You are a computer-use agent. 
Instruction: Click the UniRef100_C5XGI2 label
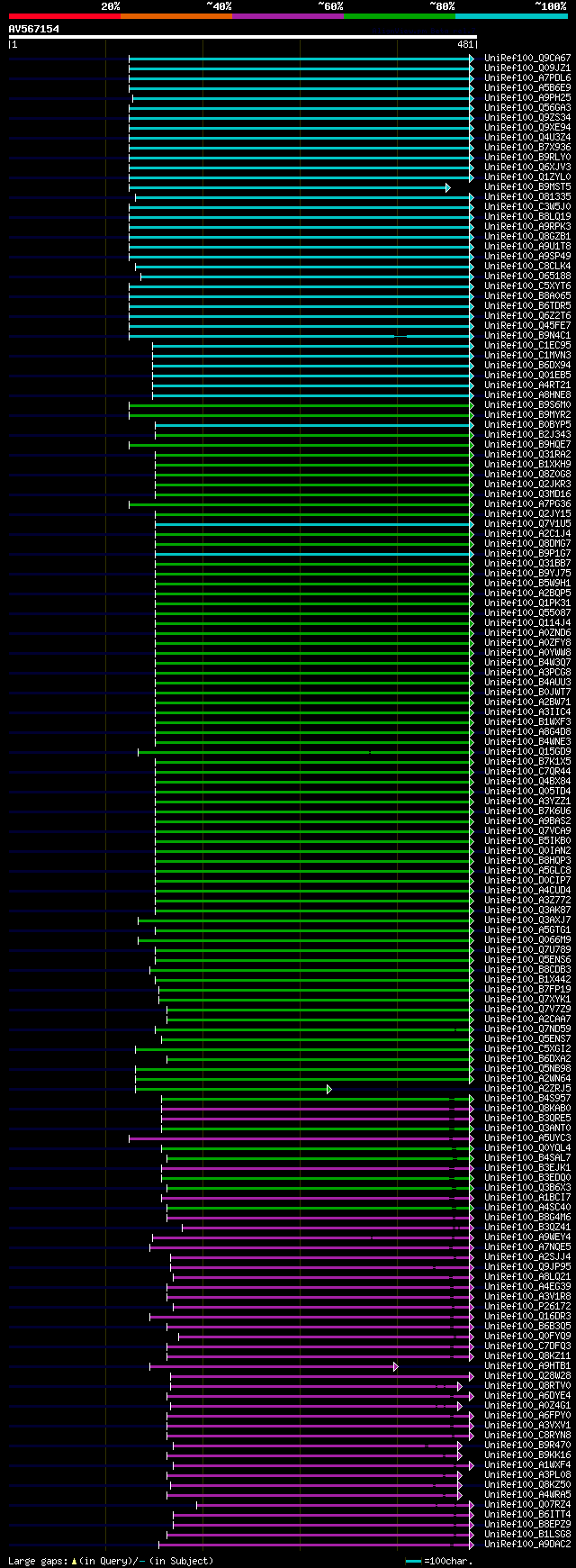pos(527,1049)
